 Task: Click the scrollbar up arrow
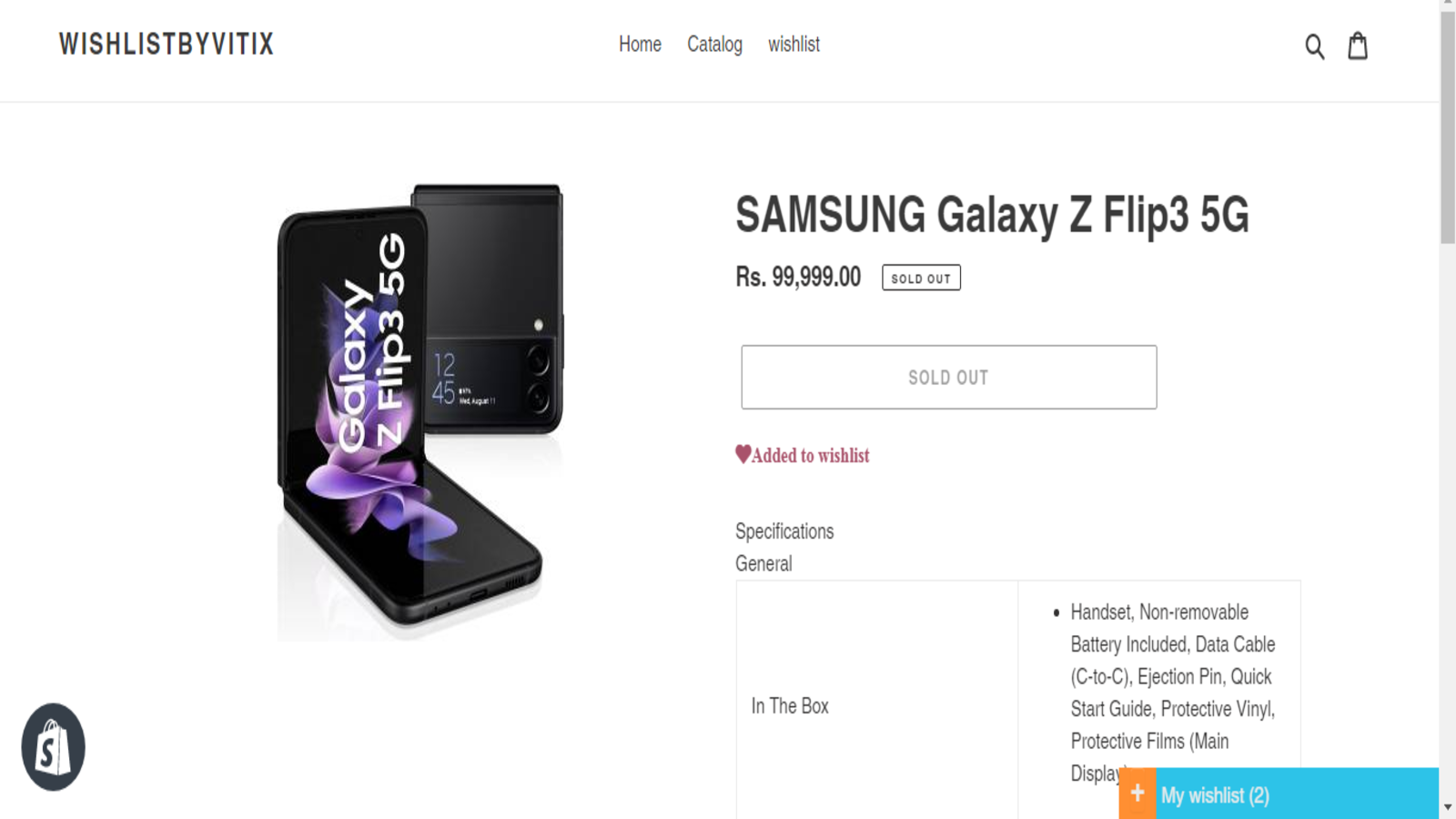pos(1448,5)
